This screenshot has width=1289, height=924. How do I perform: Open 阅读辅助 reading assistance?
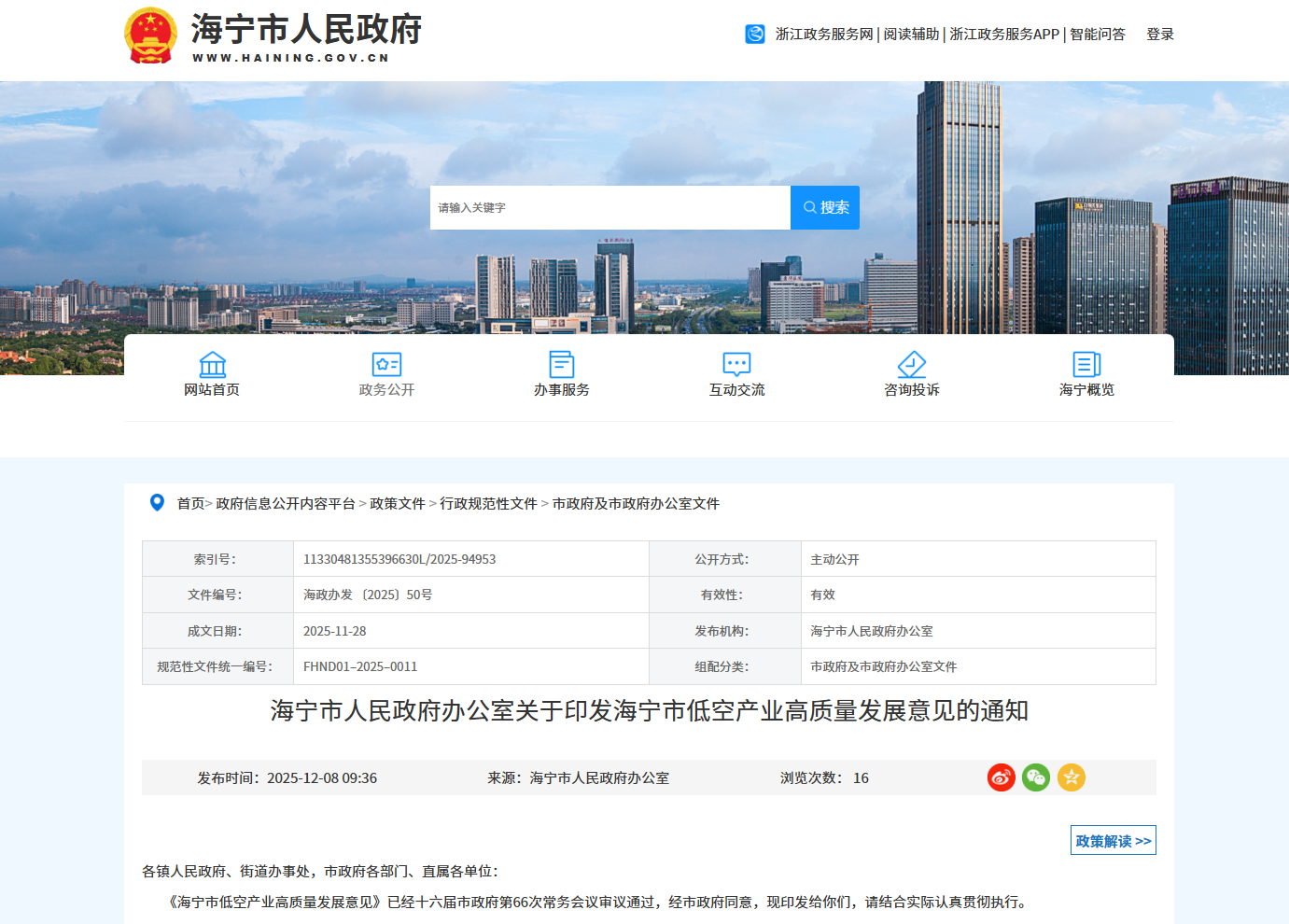pyautogui.click(x=911, y=35)
